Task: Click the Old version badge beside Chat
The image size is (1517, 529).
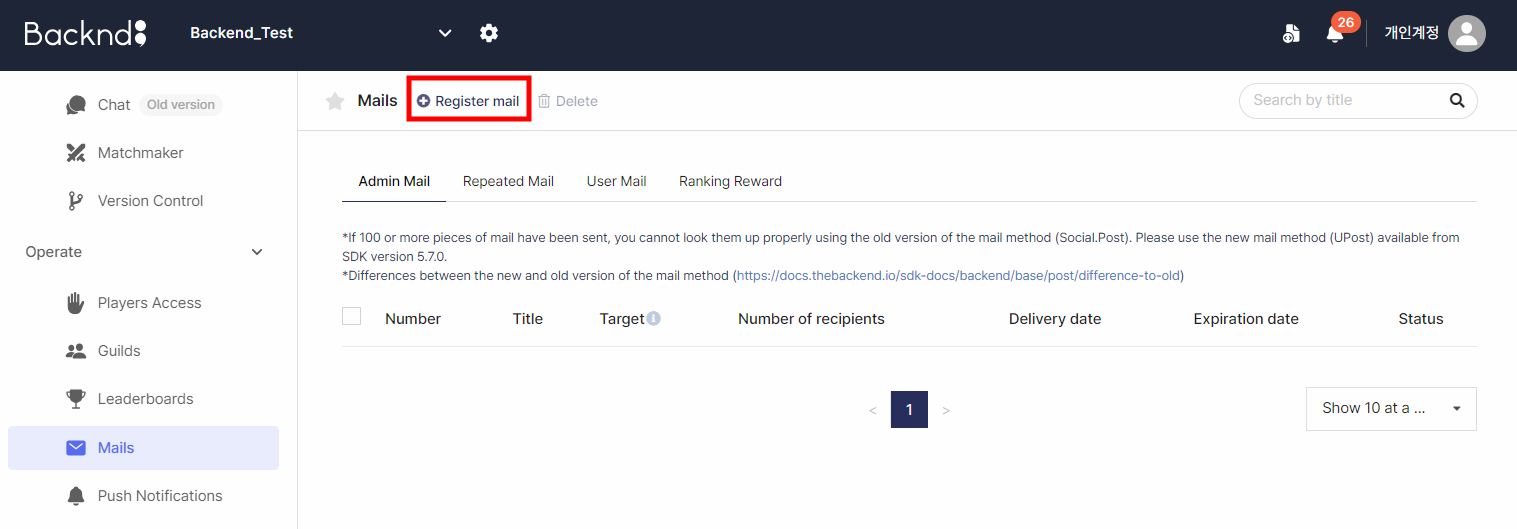Action: pyautogui.click(x=181, y=104)
